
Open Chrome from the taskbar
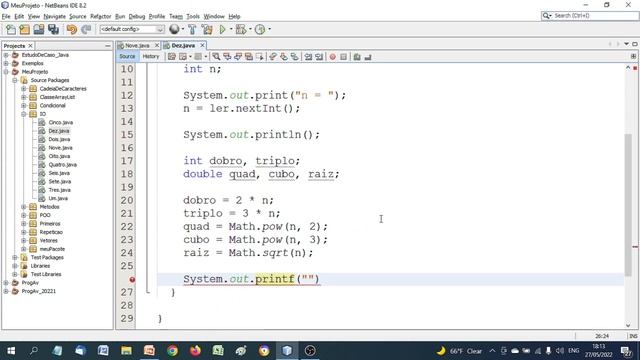[x=172, y=351]
